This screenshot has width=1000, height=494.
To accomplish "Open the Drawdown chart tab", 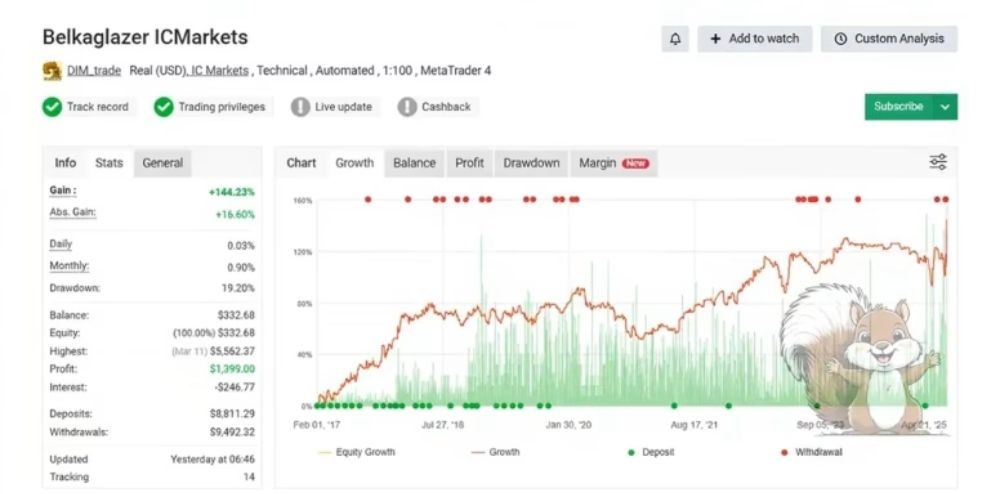I will [x=531, y=163].
